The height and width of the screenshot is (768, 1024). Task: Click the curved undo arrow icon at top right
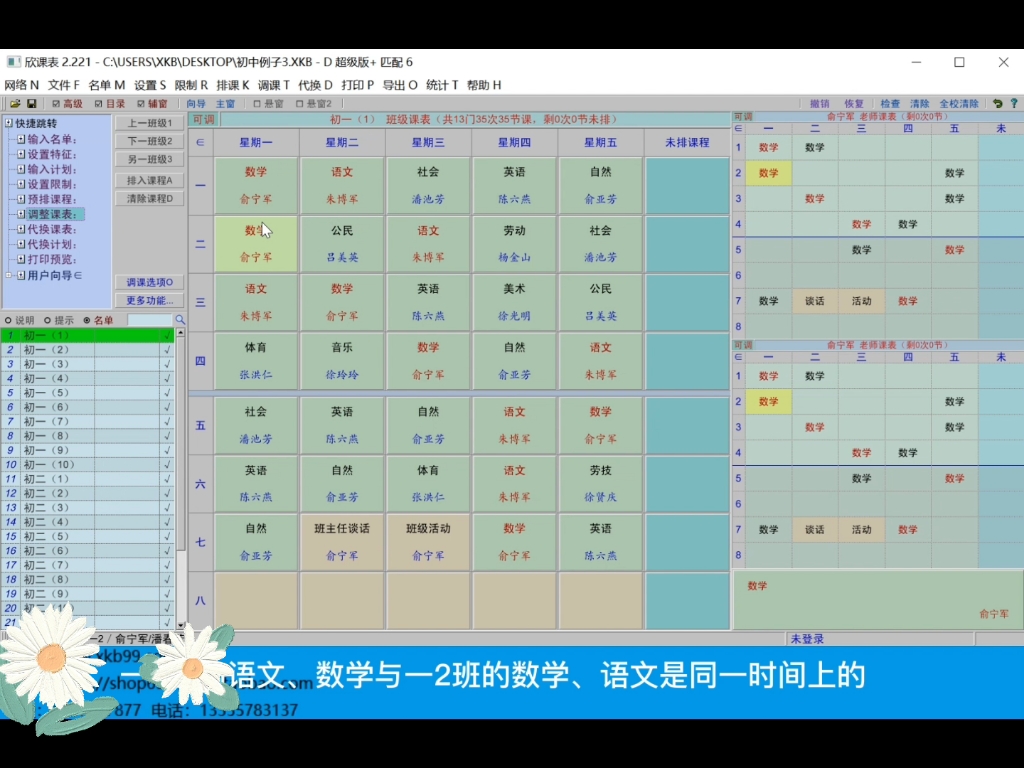(997, 103)
